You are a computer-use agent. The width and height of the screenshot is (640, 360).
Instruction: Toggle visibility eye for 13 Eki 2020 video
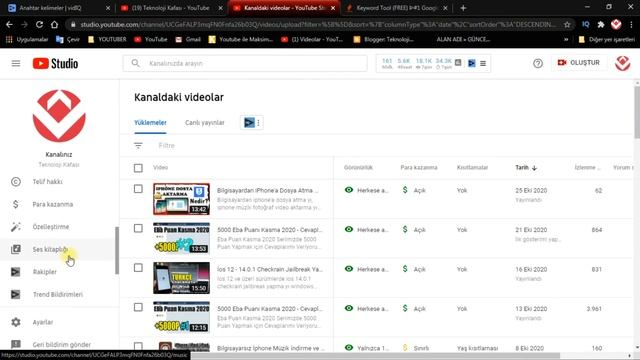[x=349, y=308]
